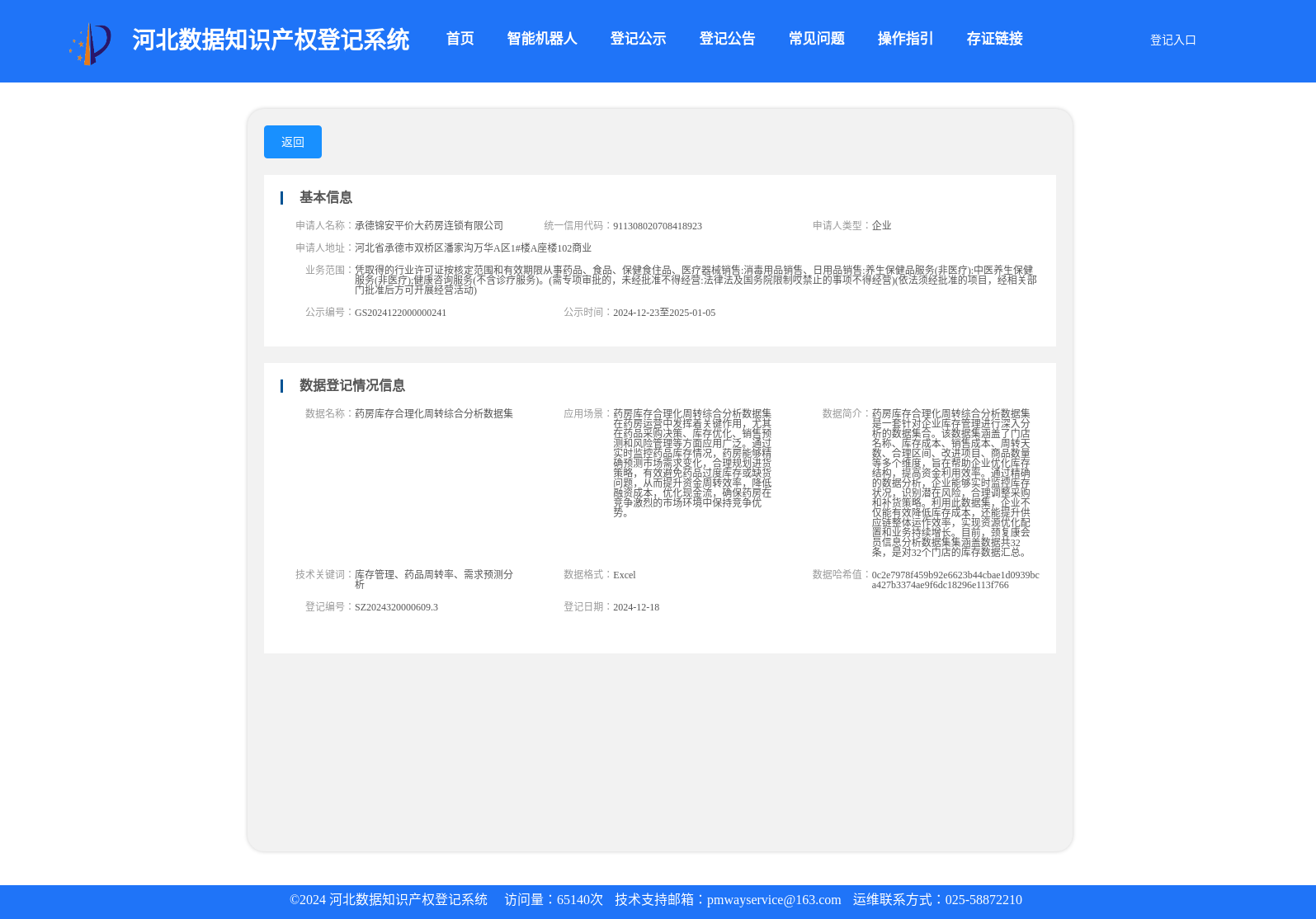This screenshot has height=919, width=1316.
Task: Select the applicant address text
Action: click(473, 247)
